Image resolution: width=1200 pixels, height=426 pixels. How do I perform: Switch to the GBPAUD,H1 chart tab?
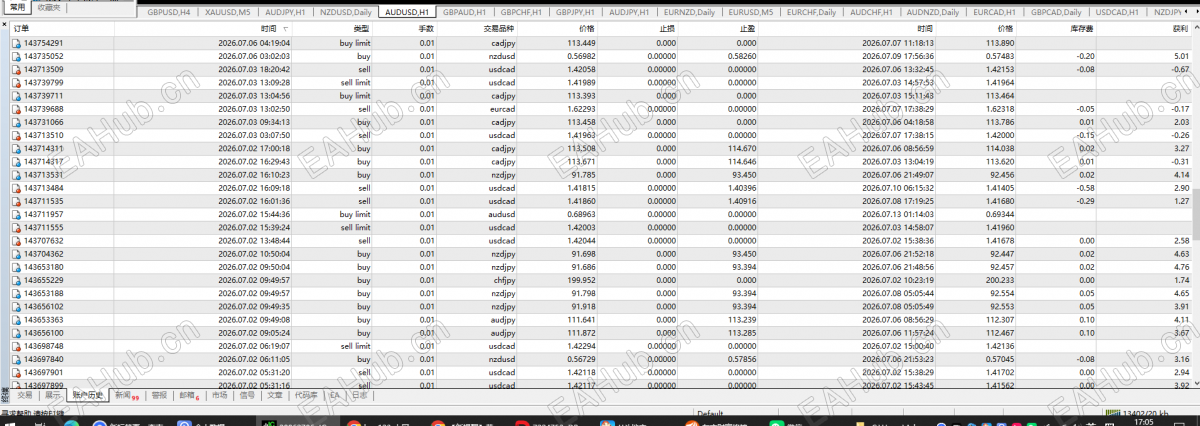466,12
